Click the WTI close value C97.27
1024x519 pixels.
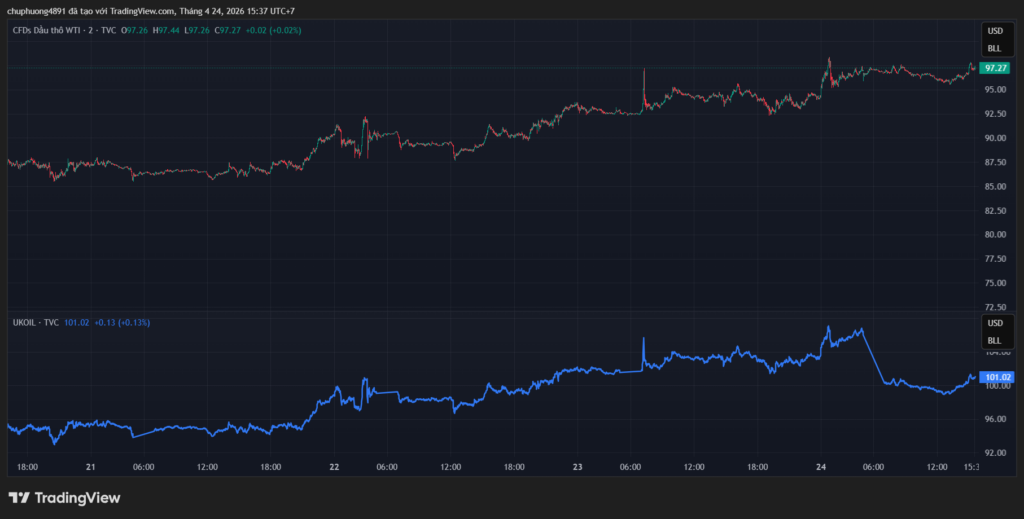click(x=229, y=31)
